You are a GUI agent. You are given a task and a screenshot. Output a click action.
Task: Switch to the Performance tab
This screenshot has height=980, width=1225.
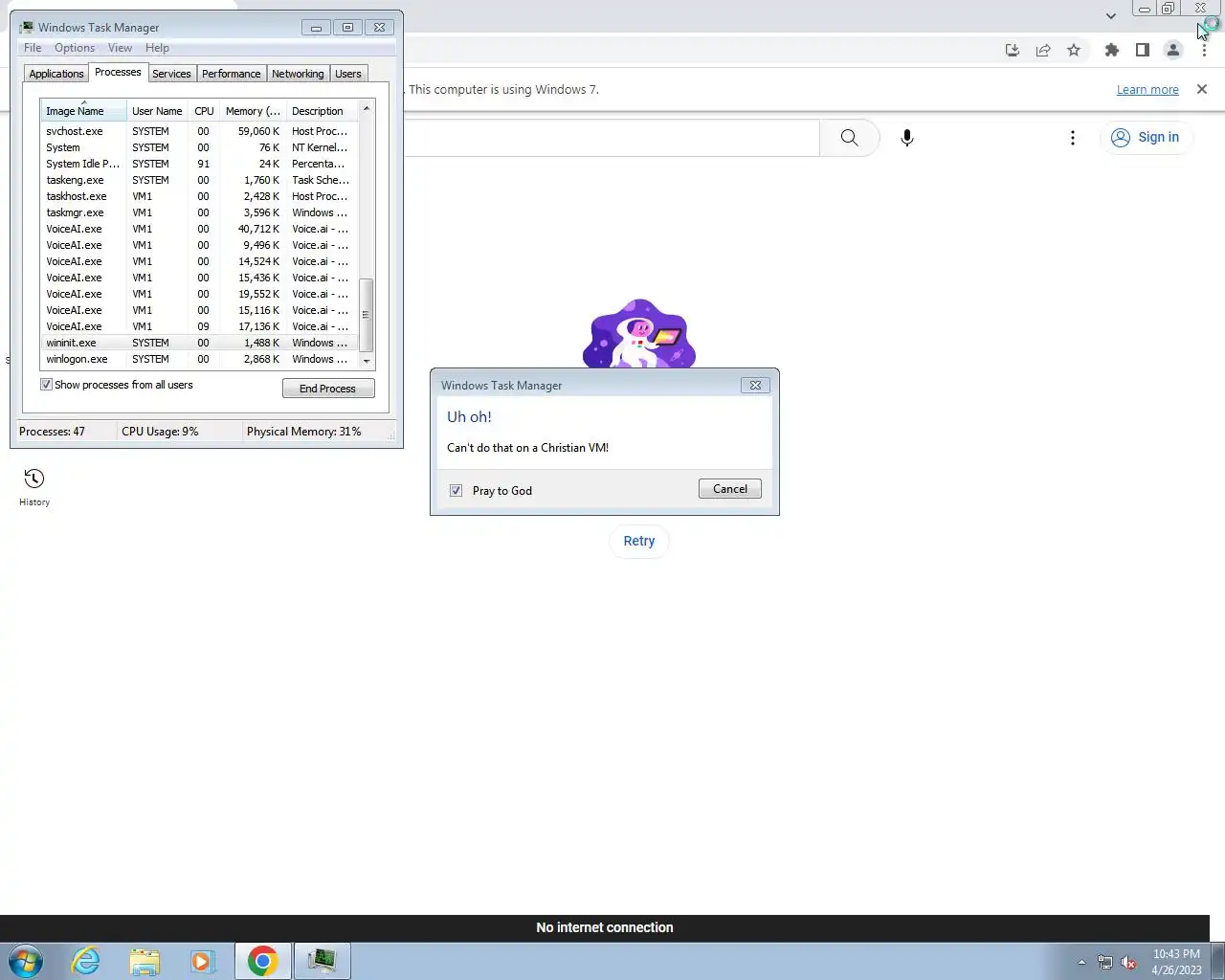[231, 74]
